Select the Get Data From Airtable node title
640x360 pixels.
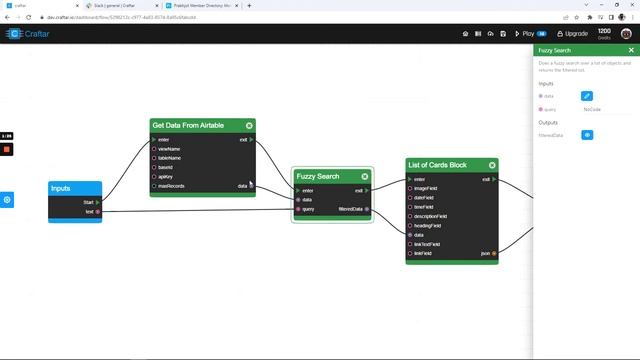tap(188, 125)
